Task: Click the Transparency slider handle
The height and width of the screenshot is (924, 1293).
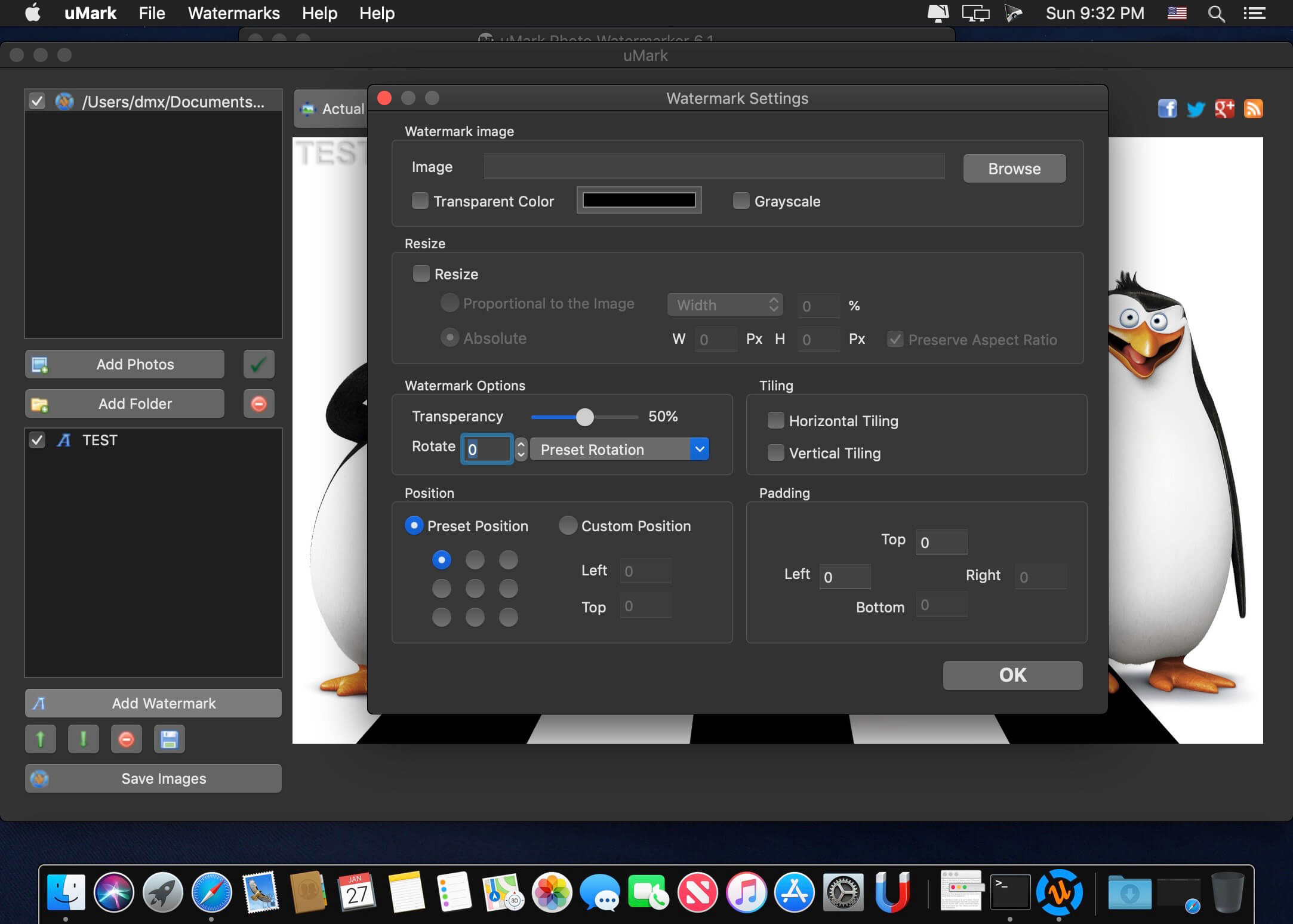Action: (585, 417)
